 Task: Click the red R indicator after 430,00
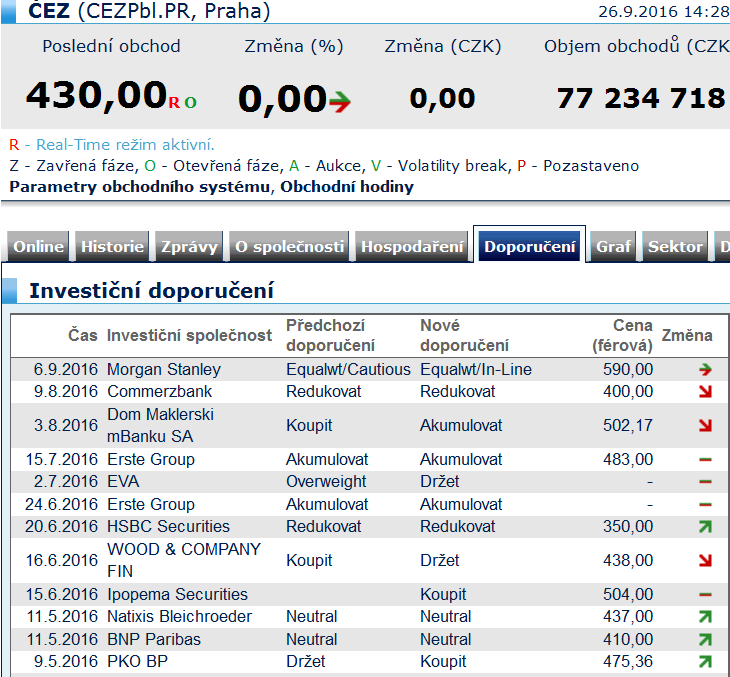pyautogui.click(x=174, y=102)
